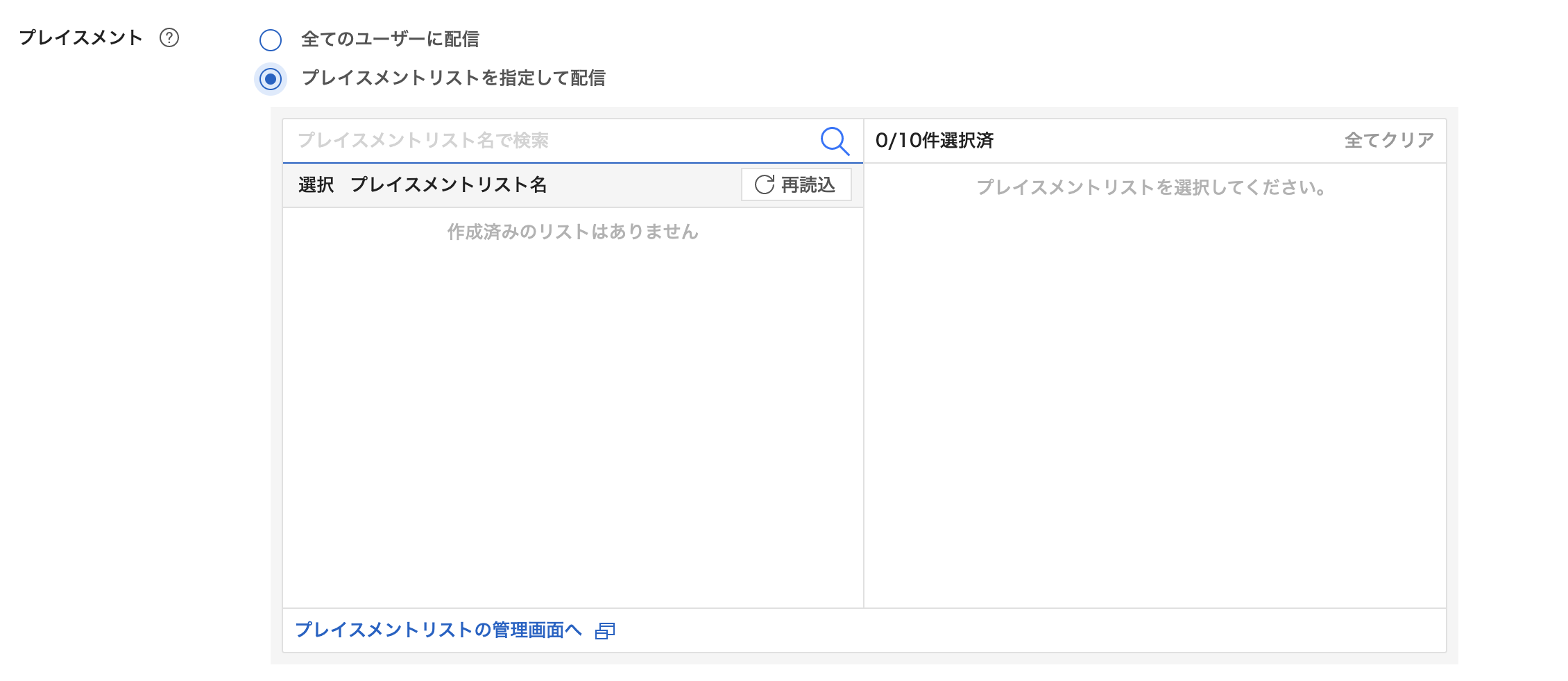
Task: Select the 全てのユーザーに配信 radio button
Action: (271, 40)
